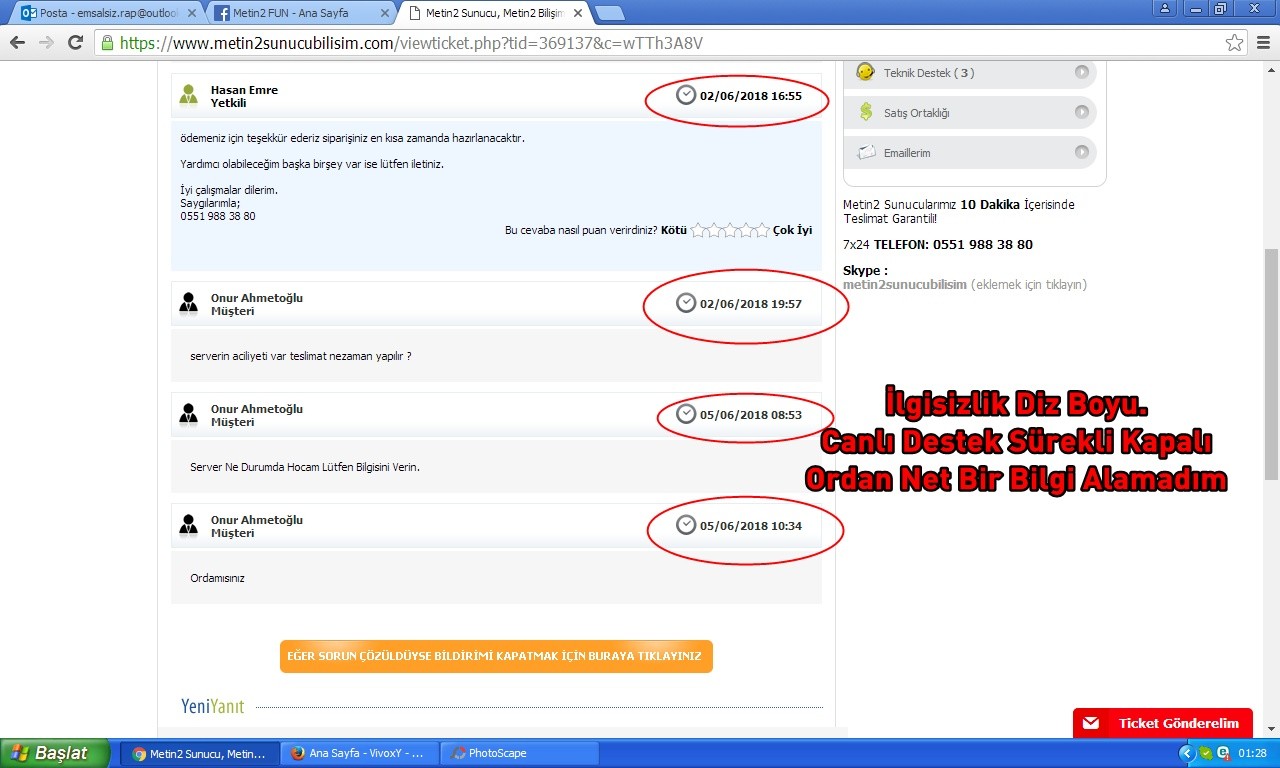Click the clock icon beside 05/06/2018 10:34
Image resolution: width=1280 pixels, height=768 pixels.
[x=686, y=525]
